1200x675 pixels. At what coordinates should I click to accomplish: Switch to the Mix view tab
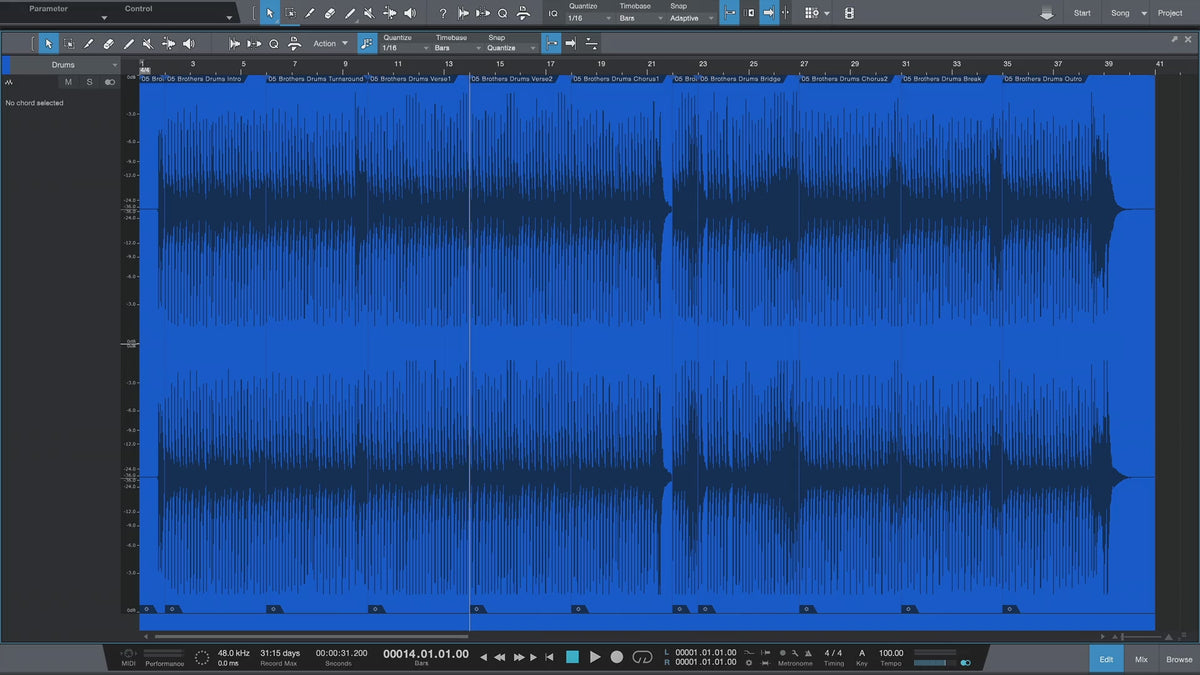click(1141, 659)
